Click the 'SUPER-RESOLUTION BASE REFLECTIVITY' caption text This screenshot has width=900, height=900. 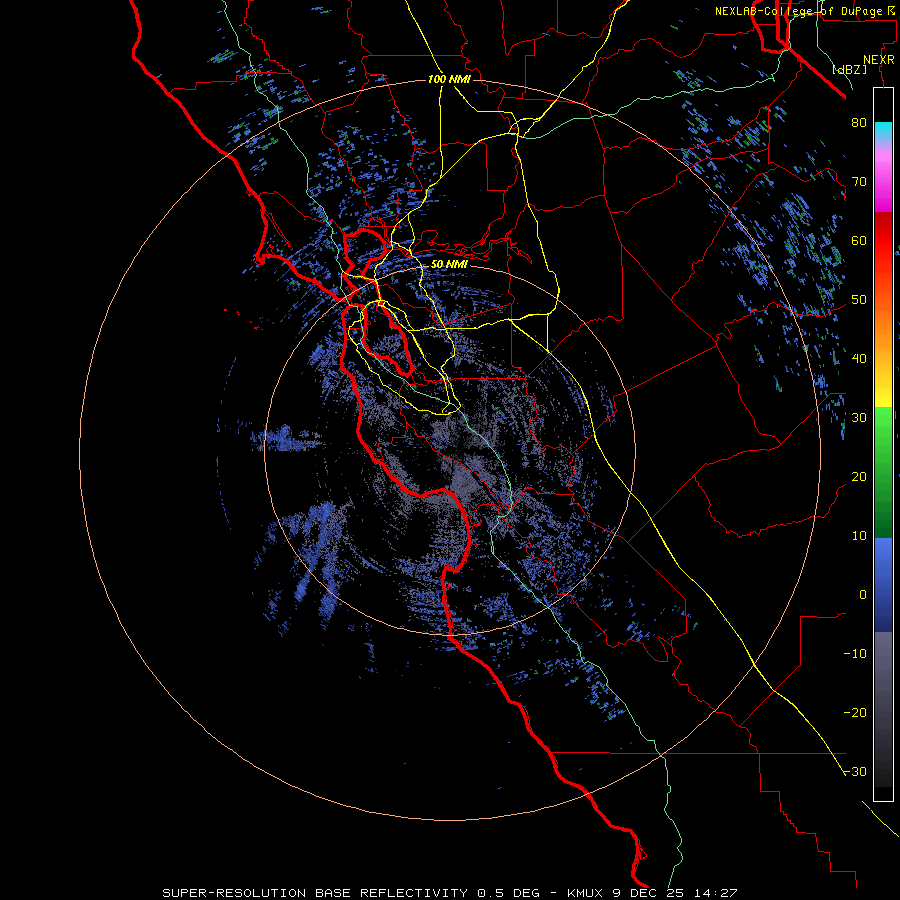[313, 893]
